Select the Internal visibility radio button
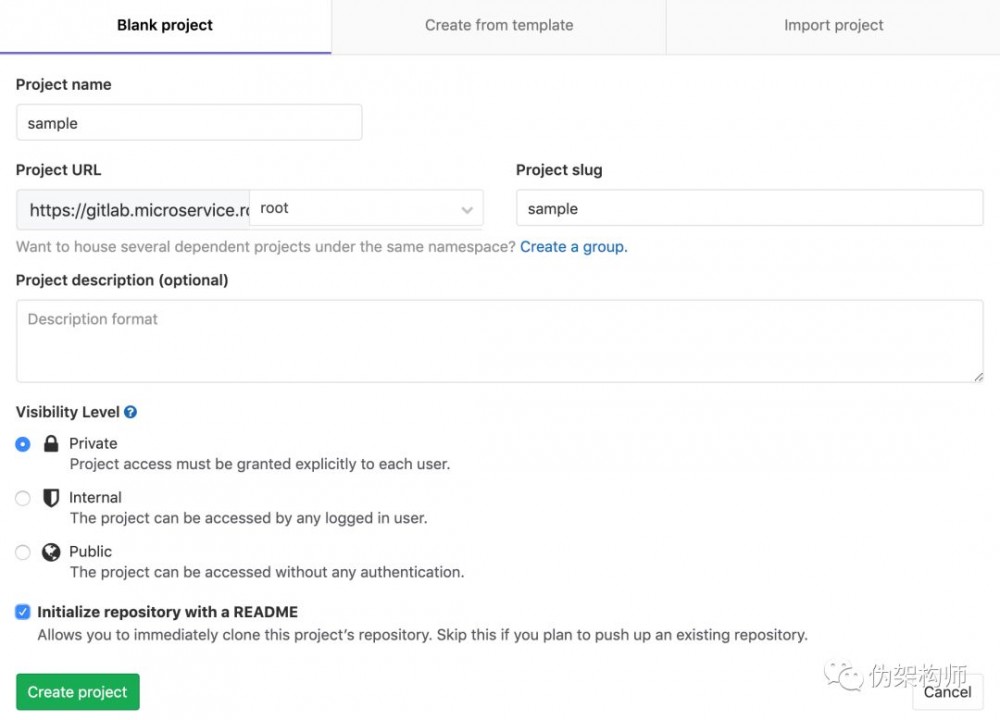Image resolution: width=1000 pixels, height=720 pixels. 23,498
